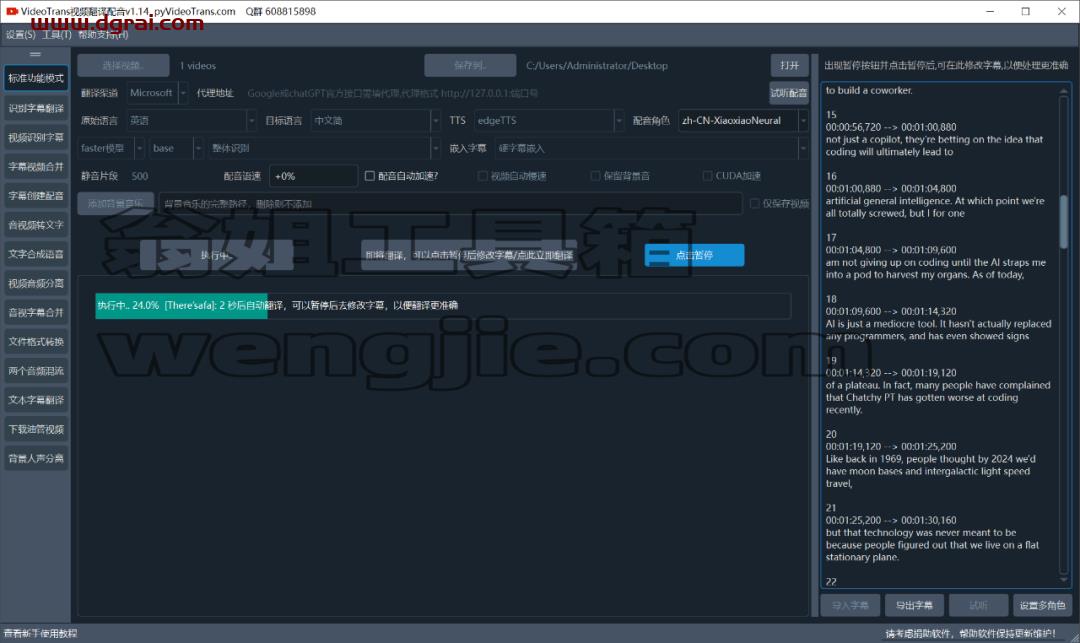
Task: Enable the CUDA加速 checkbox
Action: (x=707, y=176)
